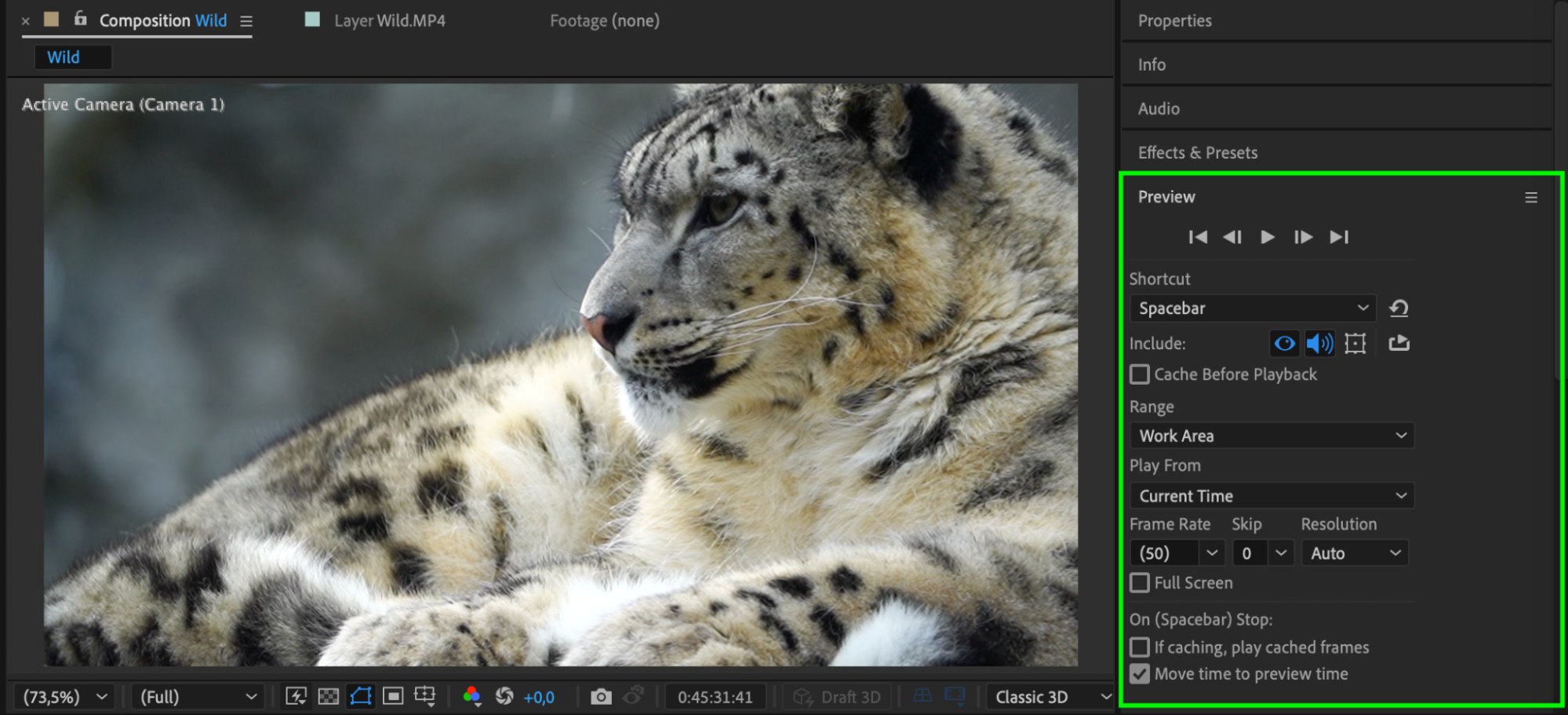The height and width of the screenshot is (715, 1568).
Task: Jump to first frame in Preview
Action: click(1198, 237)
